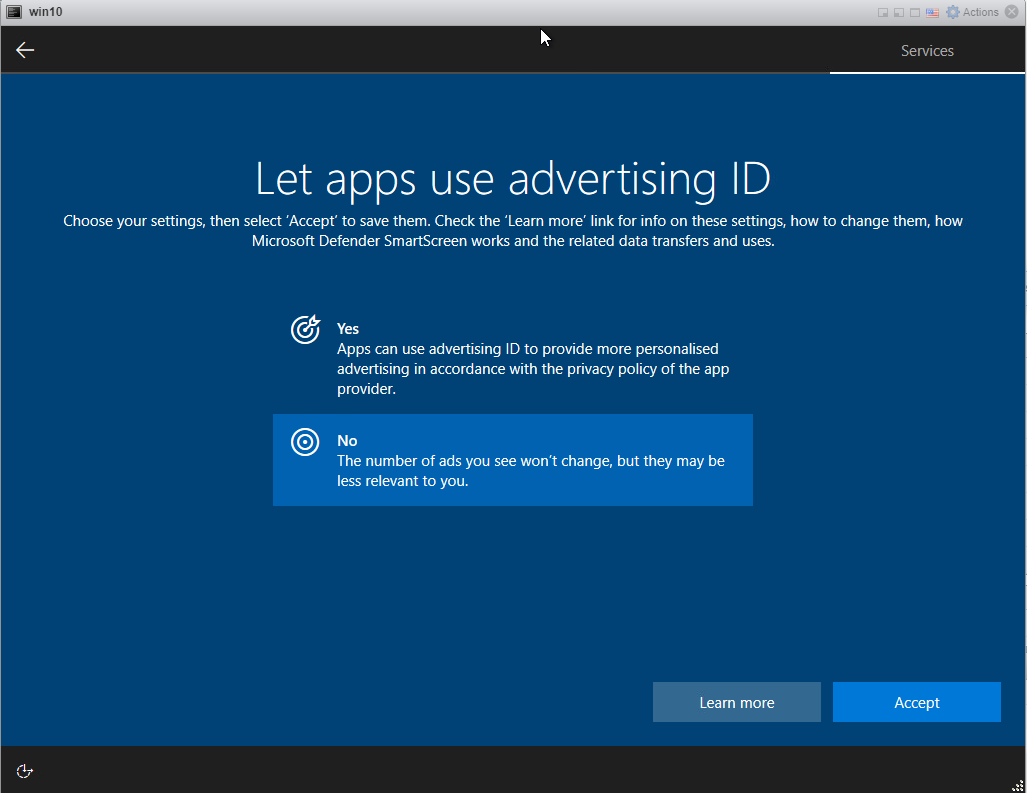Screen dimensions: 1027x793
Task: Dock console to bottom-right corner icon
Action: click(x=883, y=12)
